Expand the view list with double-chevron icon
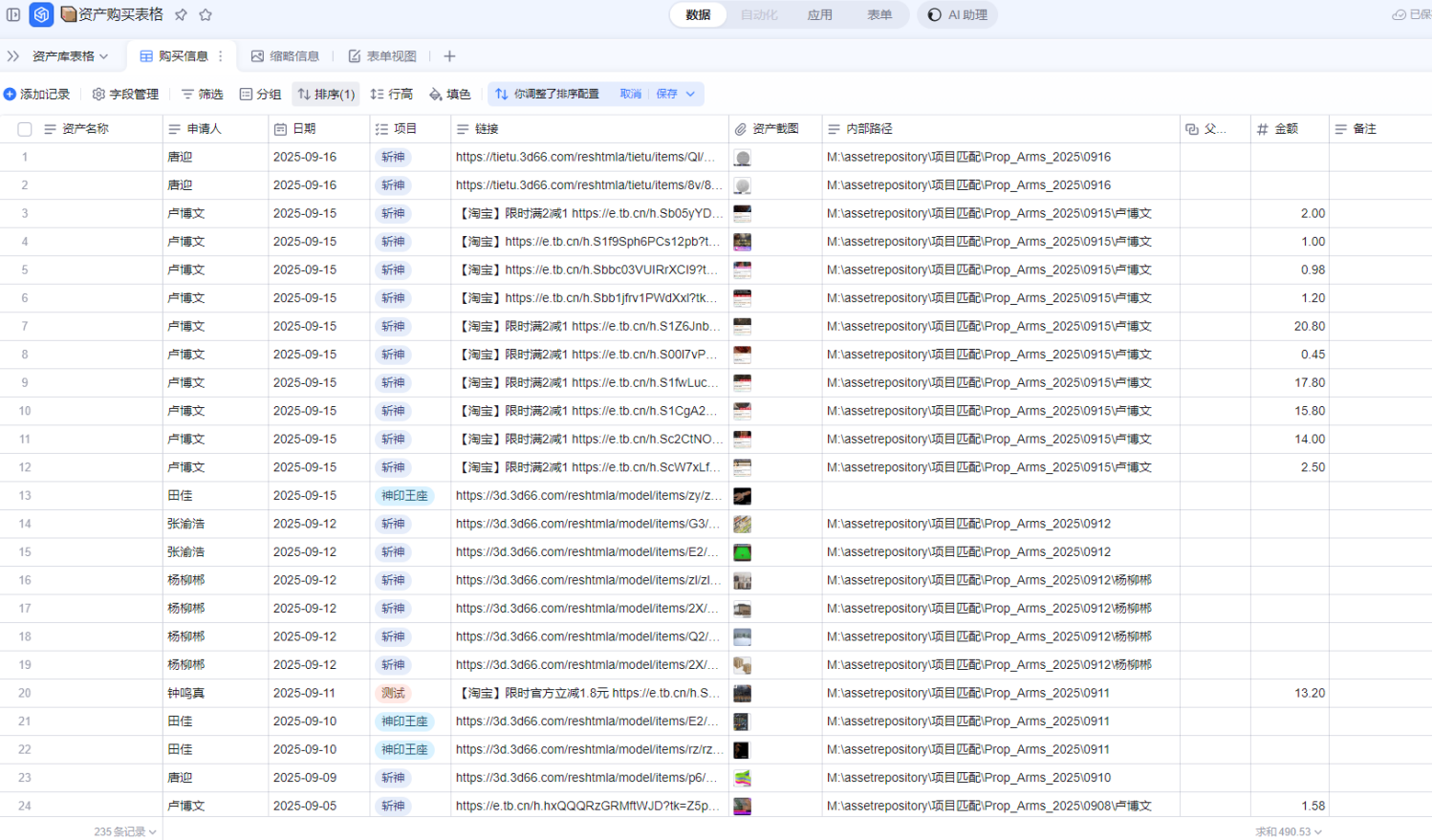 click(x=13, y=56)
